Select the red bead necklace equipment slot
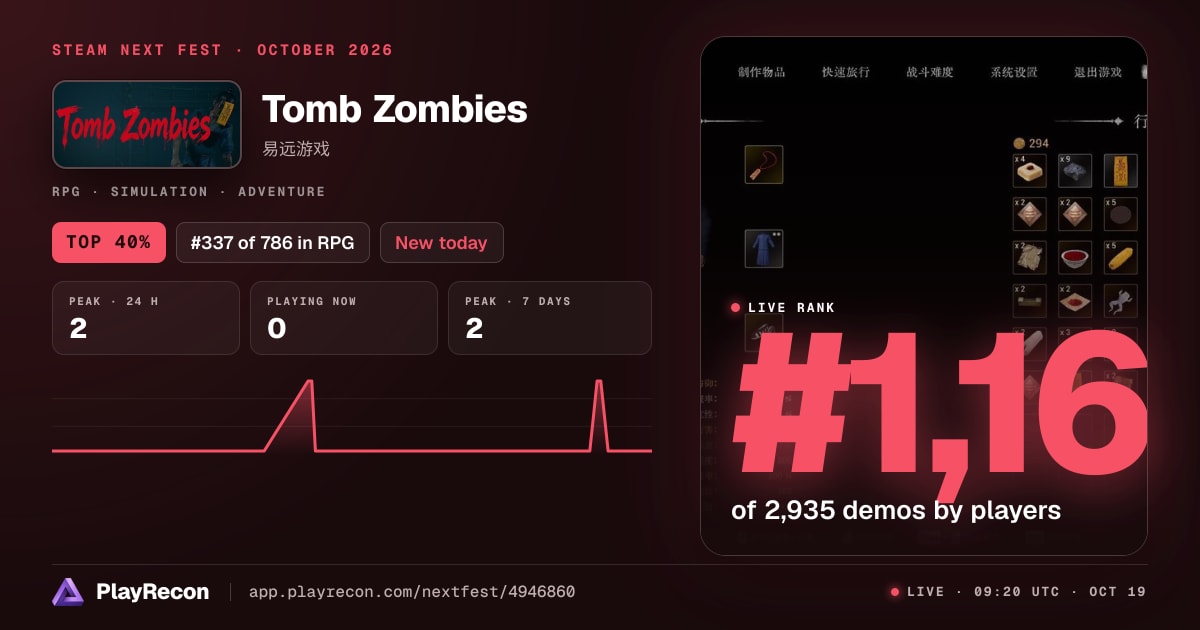Viewport: 1200px width, 630px height. tap(764, 164)
